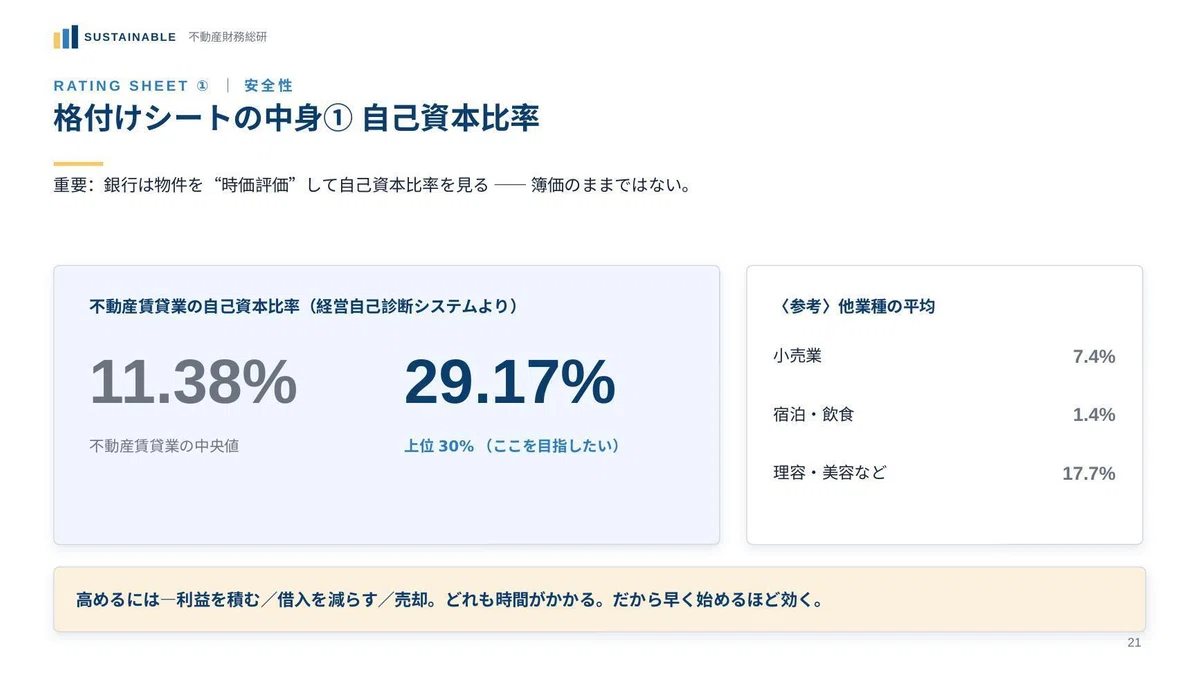Select the 29.17% top-tier figure
This screenshot has width=1200, height=675.
click(510, 382)
